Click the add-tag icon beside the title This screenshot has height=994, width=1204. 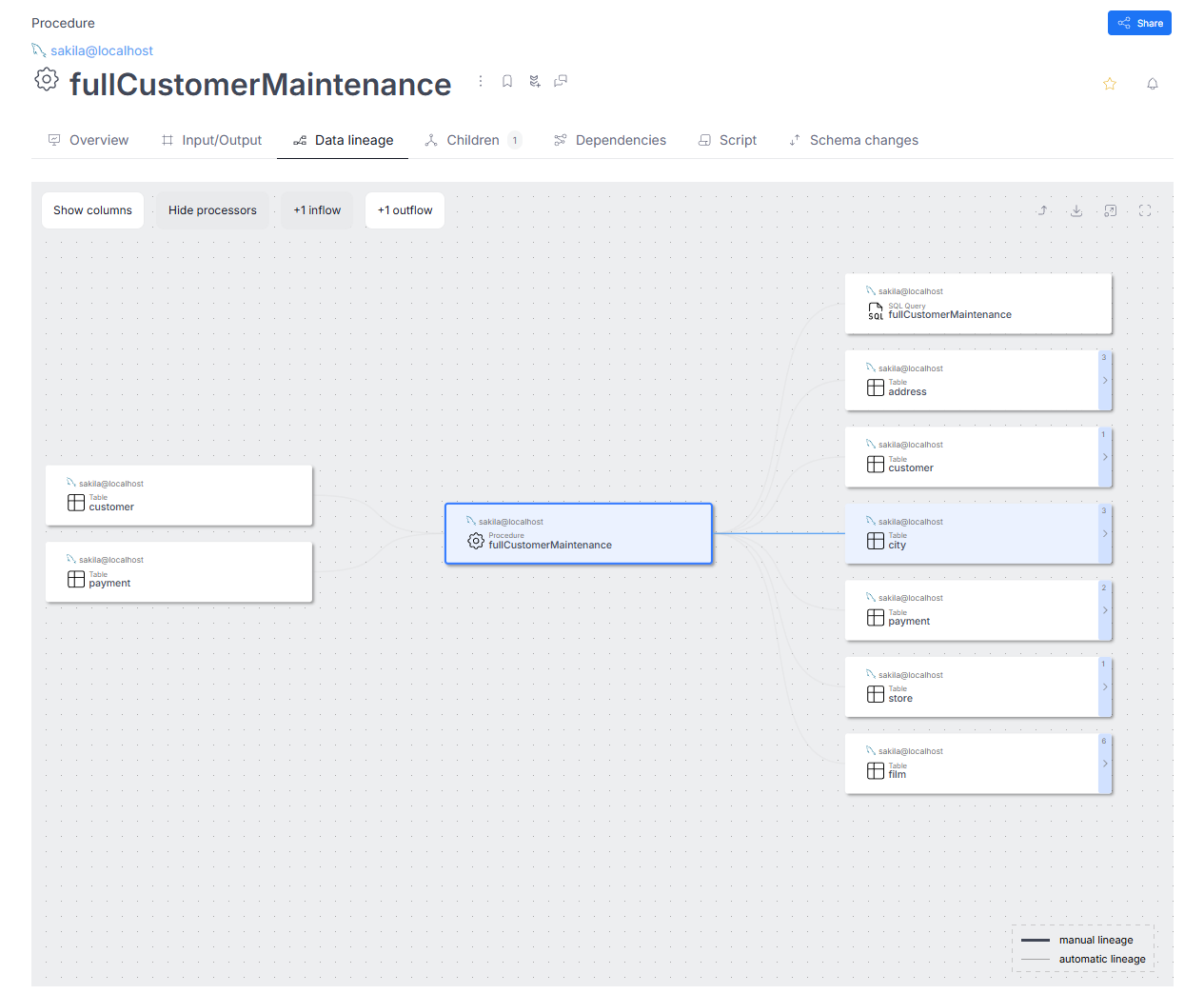point(534,81)
